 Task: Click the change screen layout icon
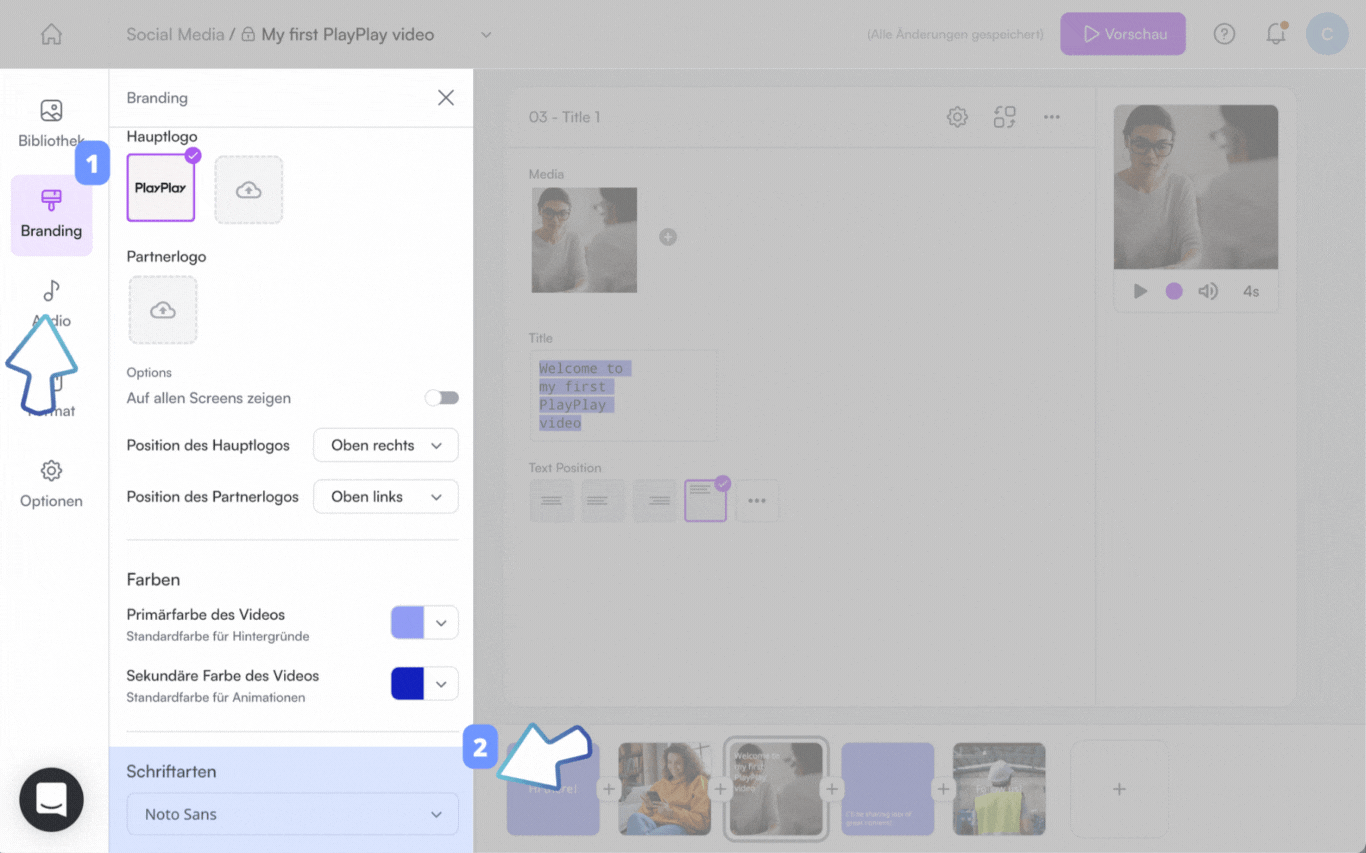[x=1005, y=117]
